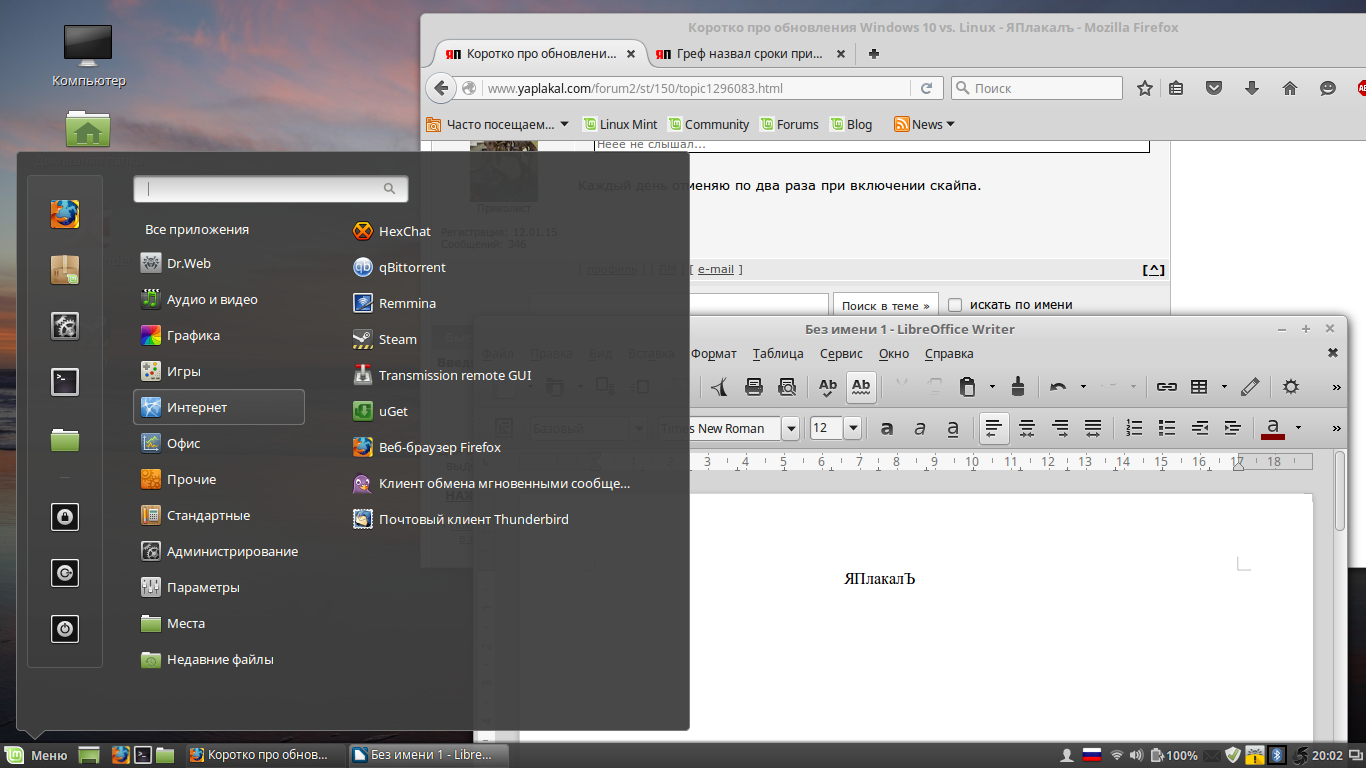Image resolution: width=1366 pixels, height=768 pixels.
Task: Toggle underline formatting in Writer
Action: click(x=953, y=428)
